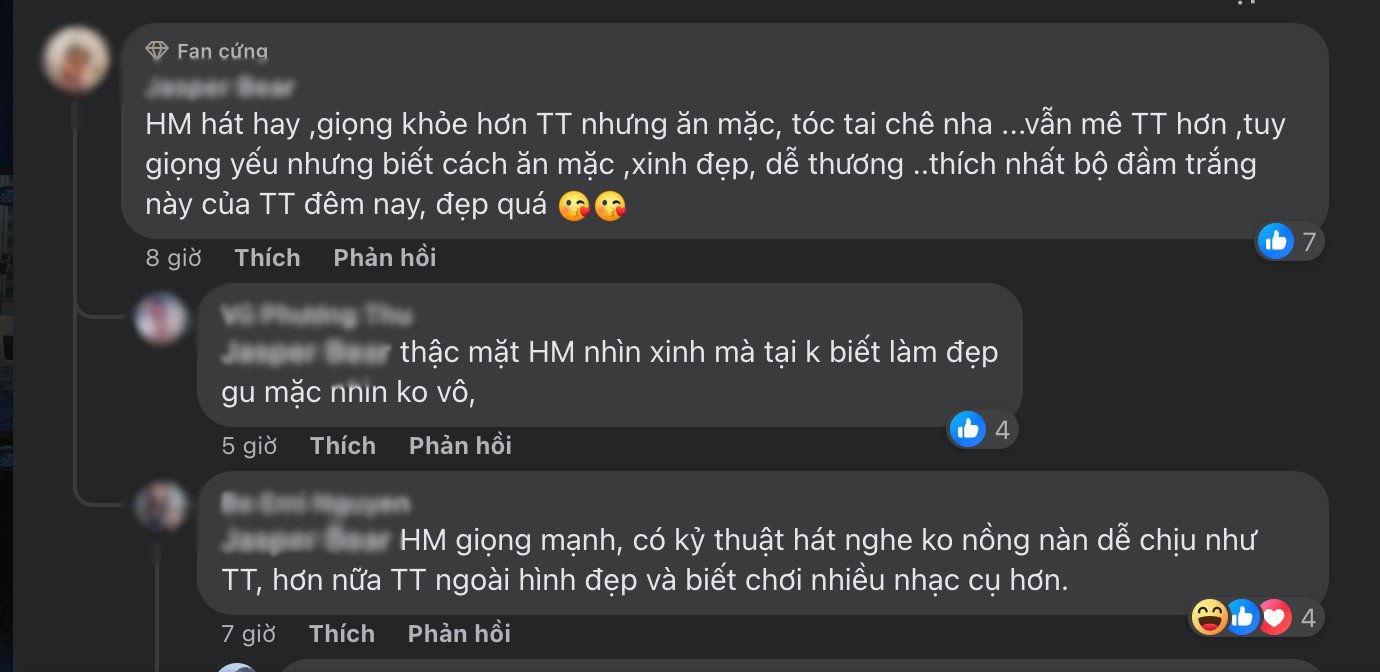
Task: Click the blue thumbs-up reaction icon showing 7
Action: (x=1275, y=241)
